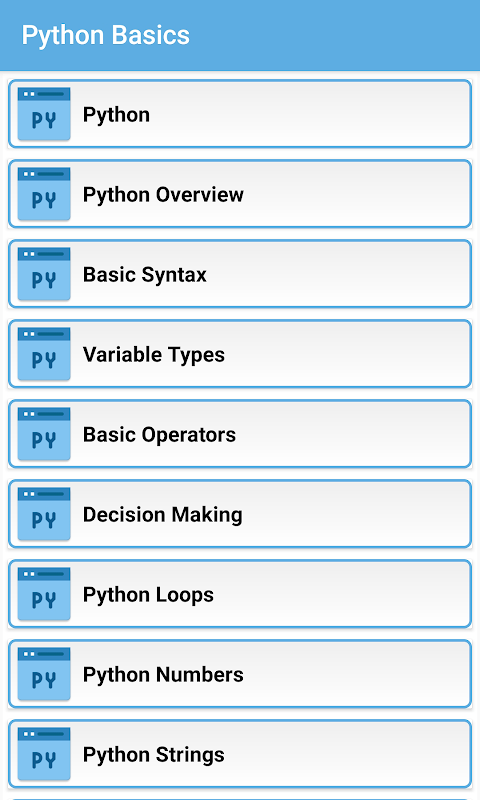Choose the Python Strings lesson
Image resolution: width=480 pixels, height=800 pixels.
tap(240, 754)
